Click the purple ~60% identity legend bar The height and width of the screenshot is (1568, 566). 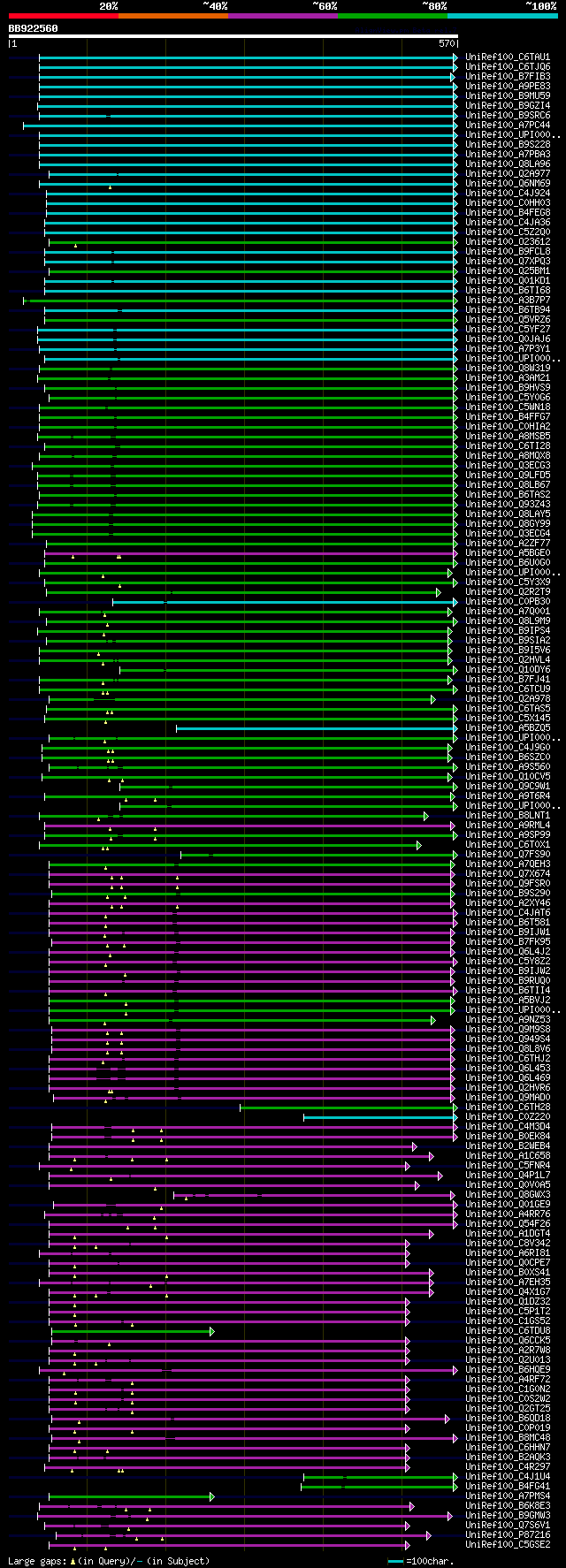tap(282, 16)
